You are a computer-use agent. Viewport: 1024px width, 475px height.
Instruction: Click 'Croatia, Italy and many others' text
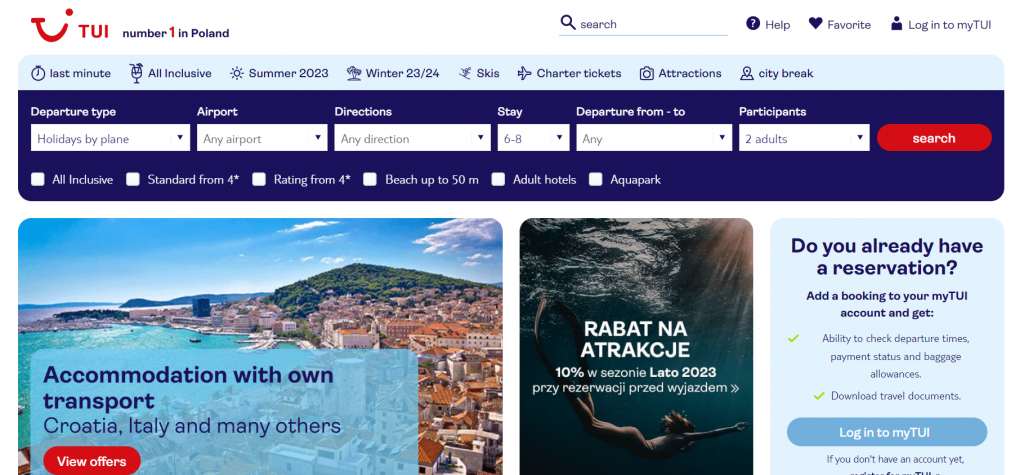click(192, 426)
